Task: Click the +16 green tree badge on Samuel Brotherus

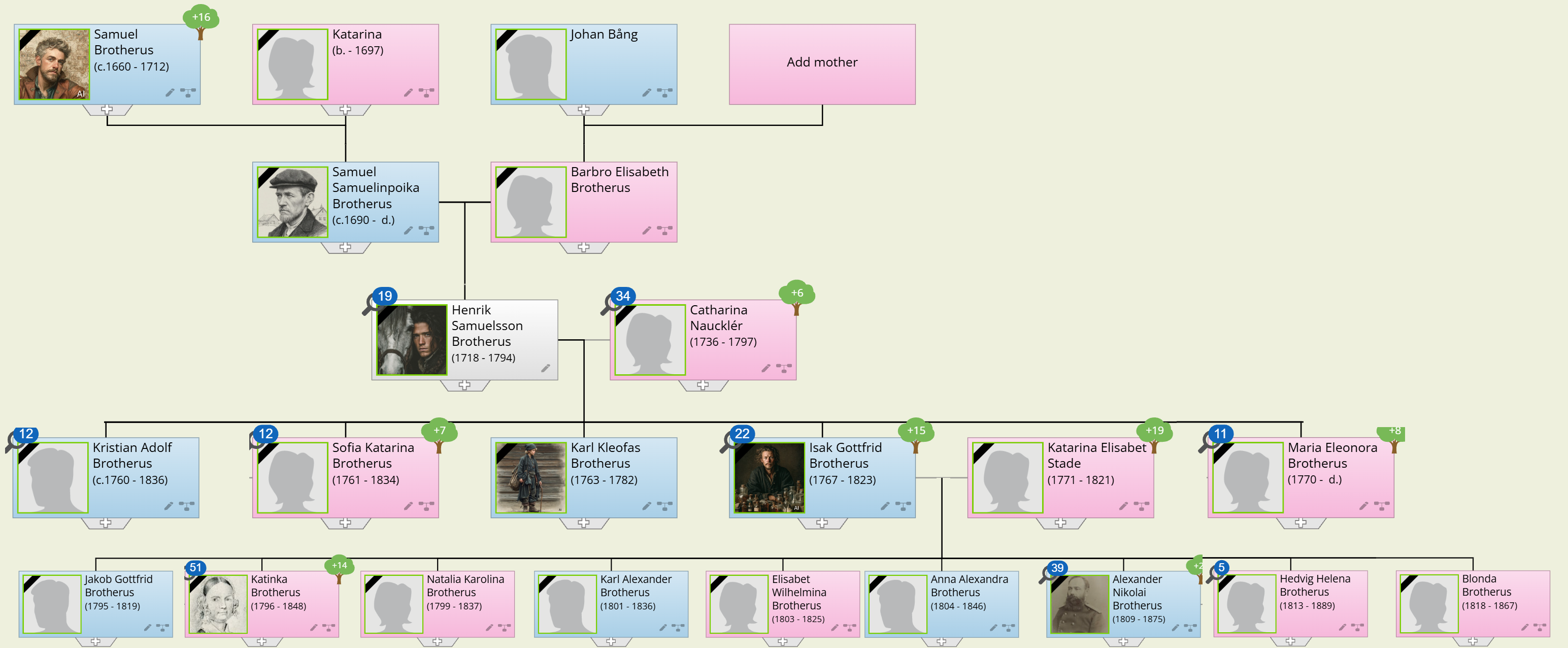Action: [201, 18]
